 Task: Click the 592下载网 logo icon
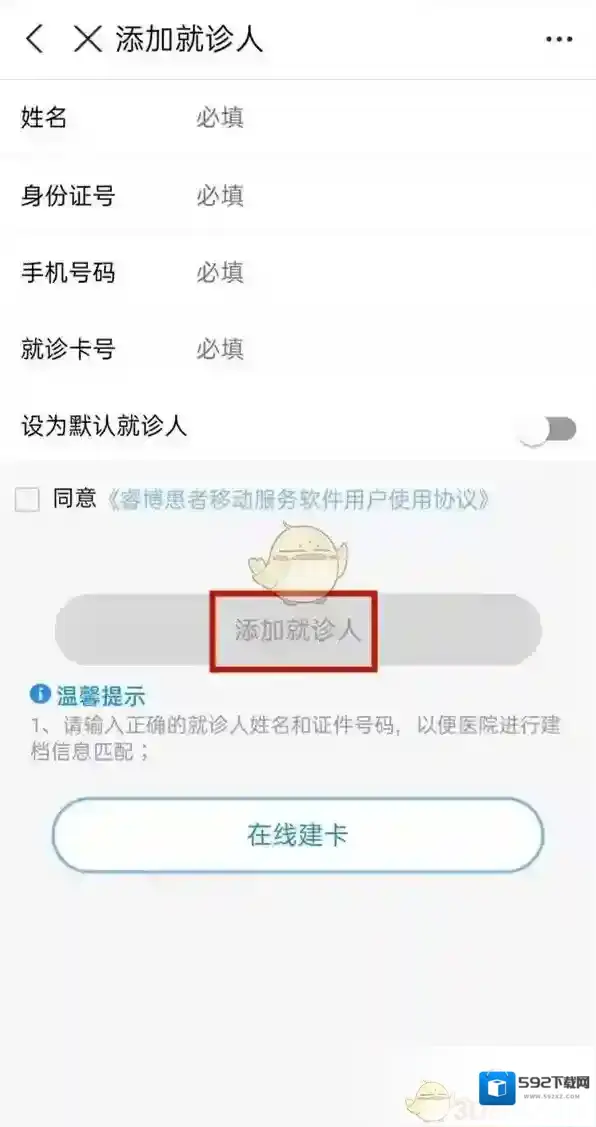[498, 1088]
